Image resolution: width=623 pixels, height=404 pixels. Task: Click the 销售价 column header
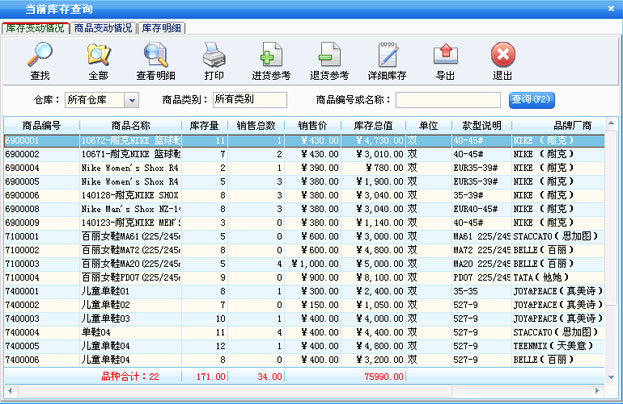[314, 125]
